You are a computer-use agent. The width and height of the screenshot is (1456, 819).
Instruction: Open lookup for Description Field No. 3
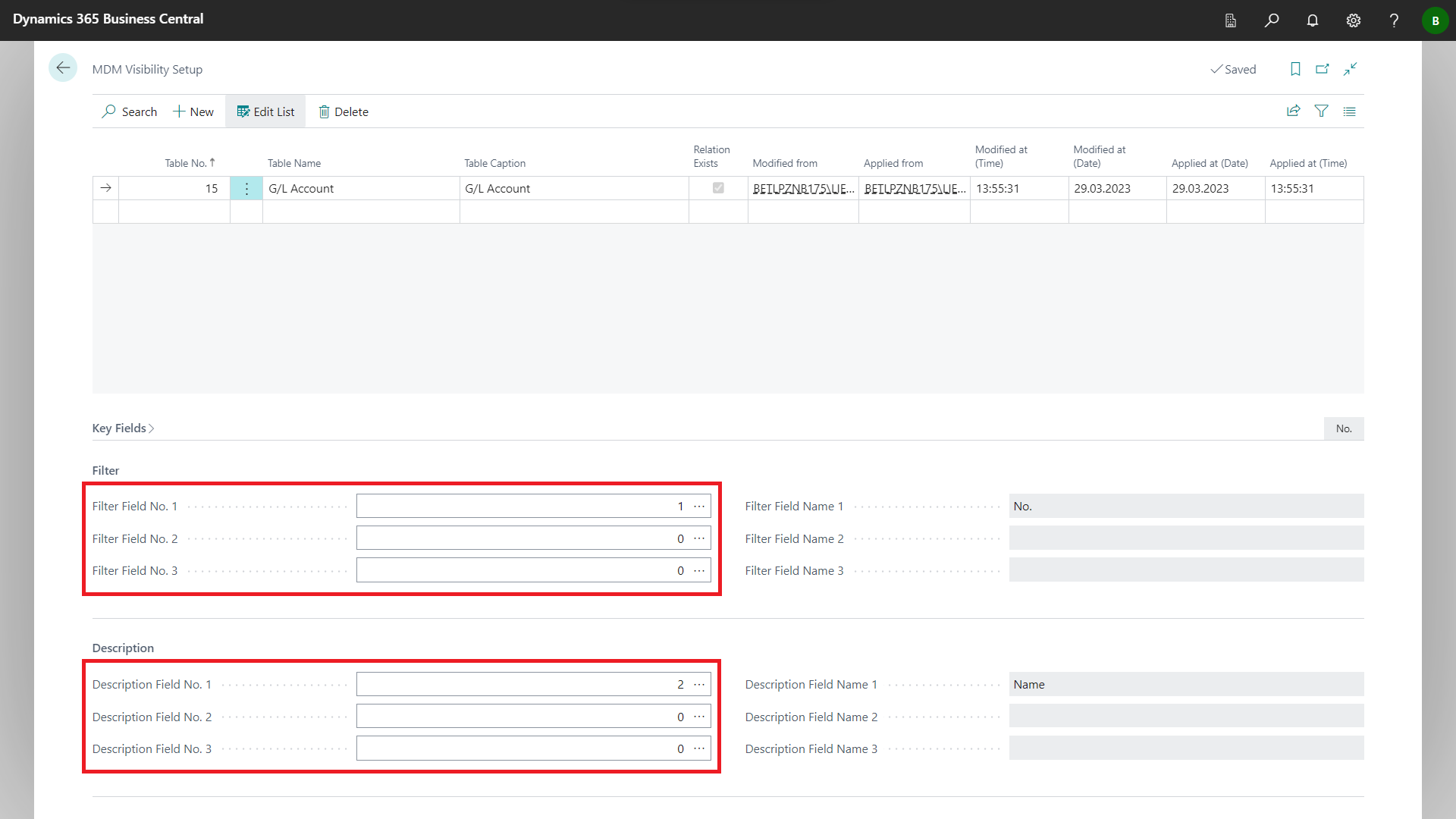tap(699, 749)
